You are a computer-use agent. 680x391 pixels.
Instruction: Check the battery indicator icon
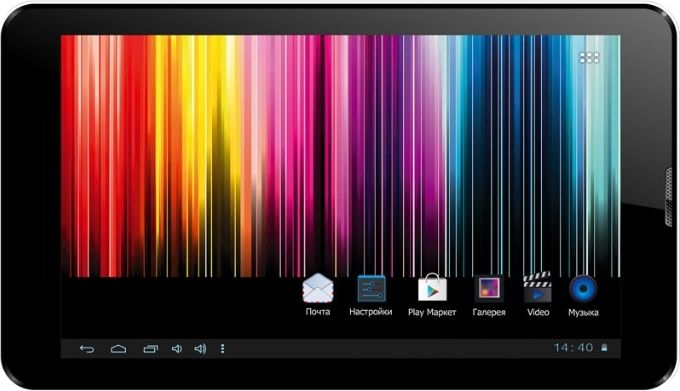(x=604, y=348)
